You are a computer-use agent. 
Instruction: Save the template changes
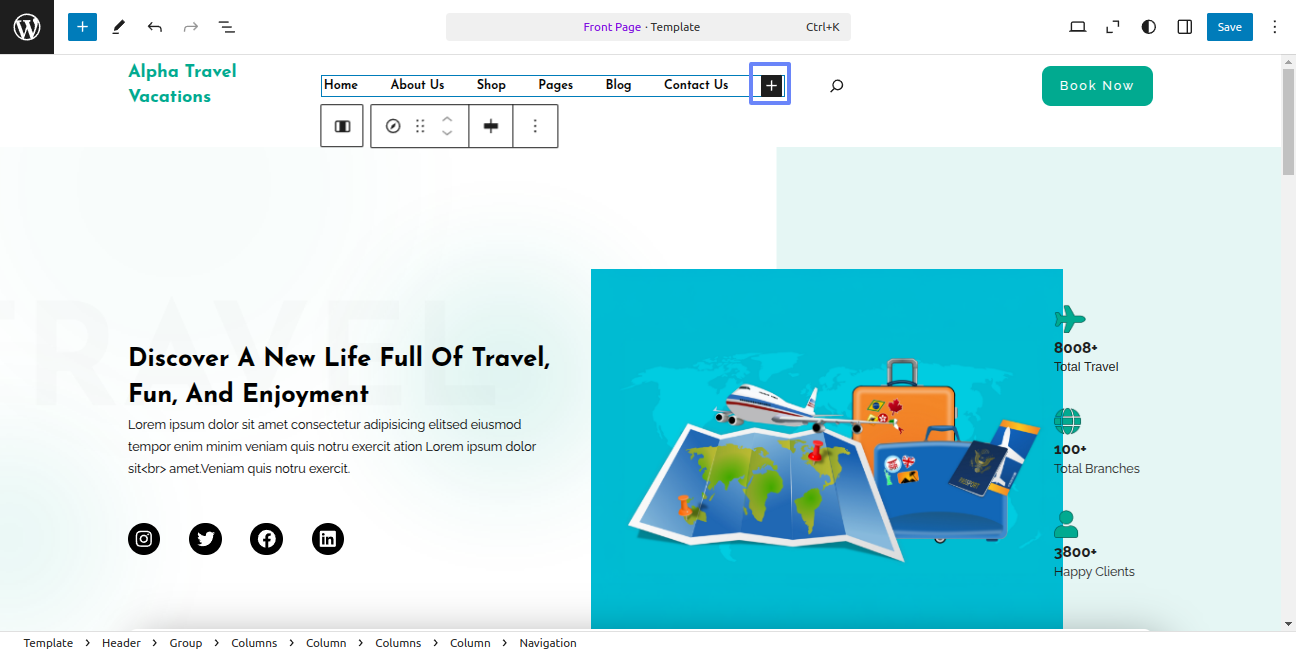click(x=1229, y=27)
